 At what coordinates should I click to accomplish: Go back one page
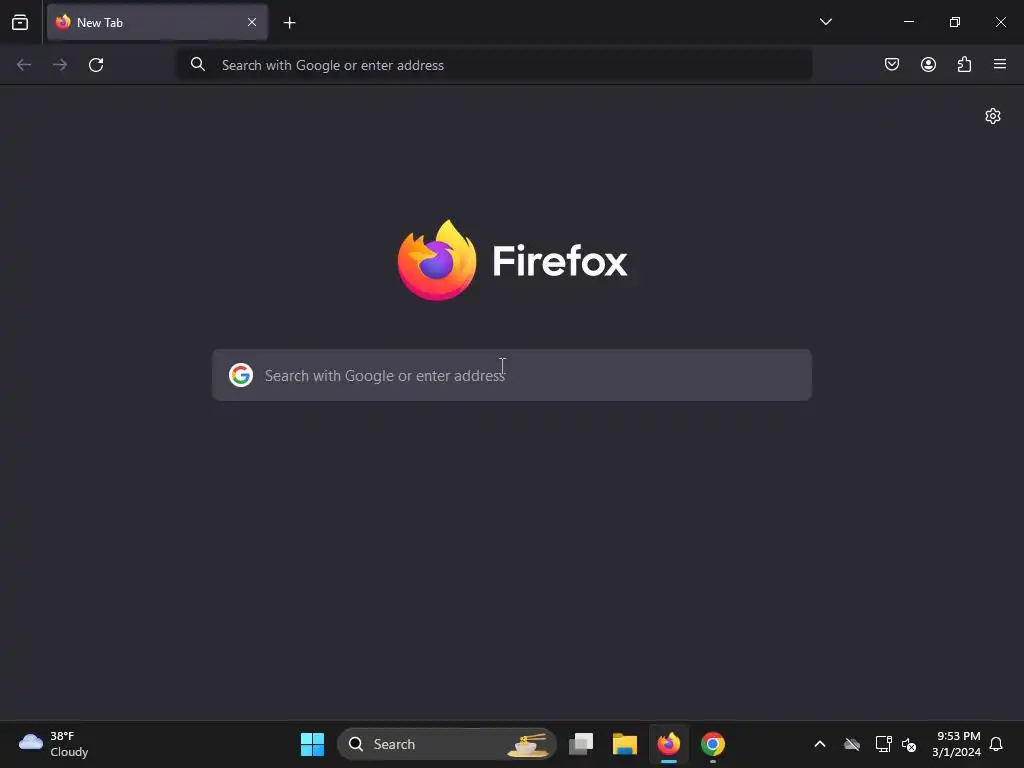pyautogui.click(x=24, y=65)
